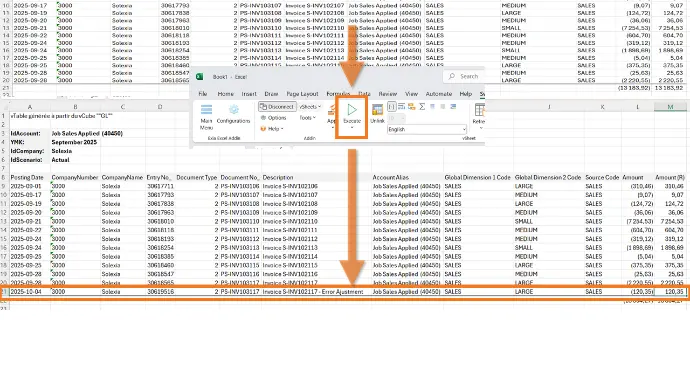
Task: Select the Description header cell
Action: pyautogui.click(x=316, y=177)
